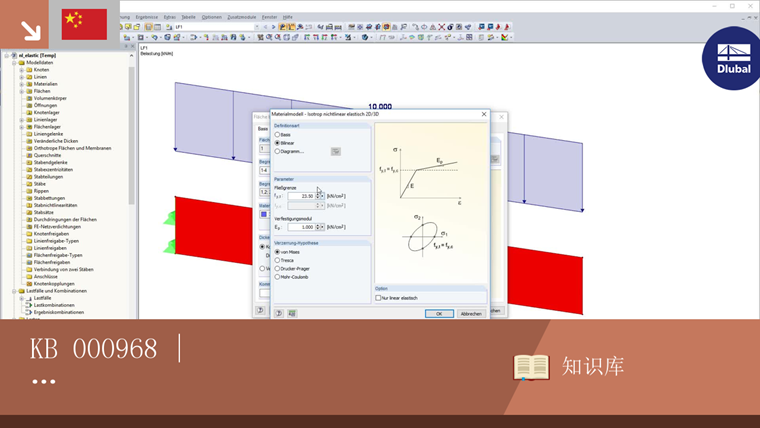Click the open book knowledge base icon

531,367
